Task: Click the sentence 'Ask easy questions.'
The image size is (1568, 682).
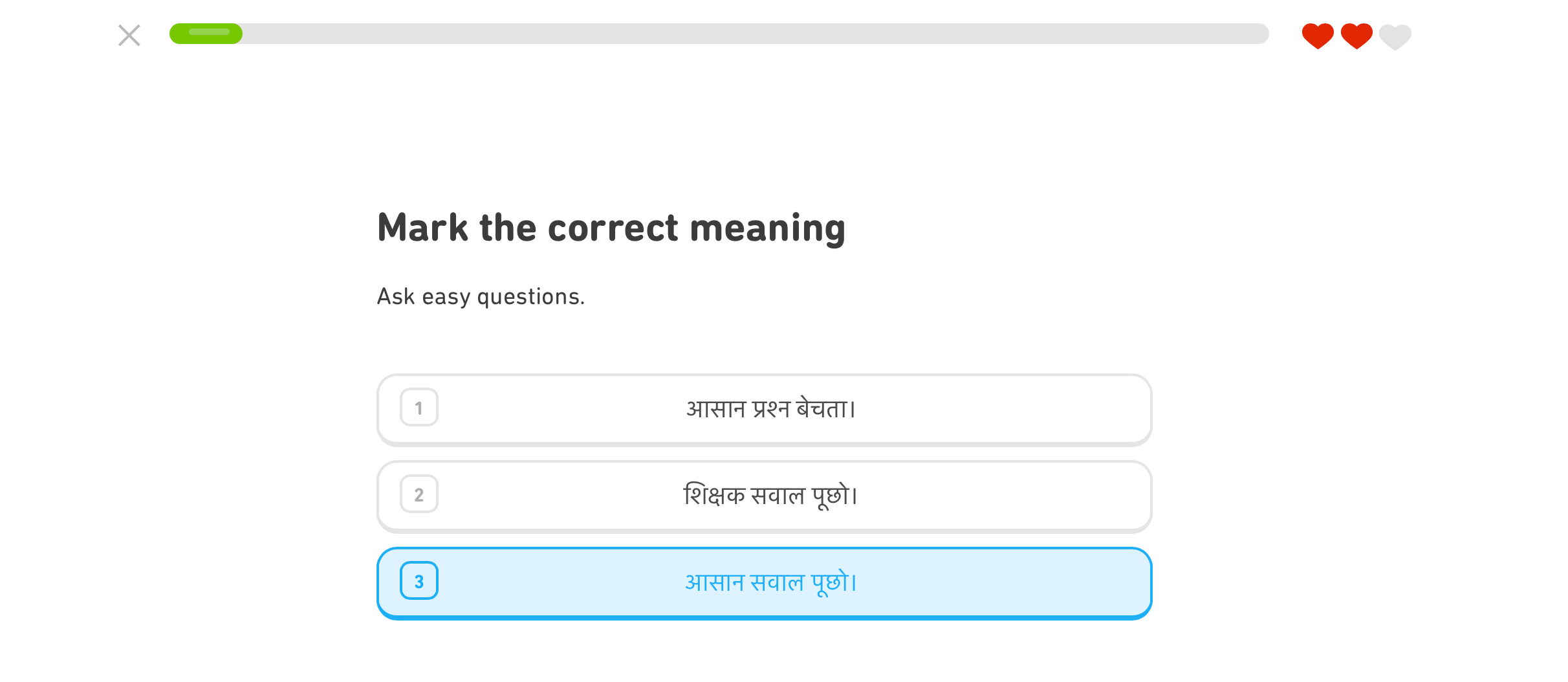Action: point(481,296)
